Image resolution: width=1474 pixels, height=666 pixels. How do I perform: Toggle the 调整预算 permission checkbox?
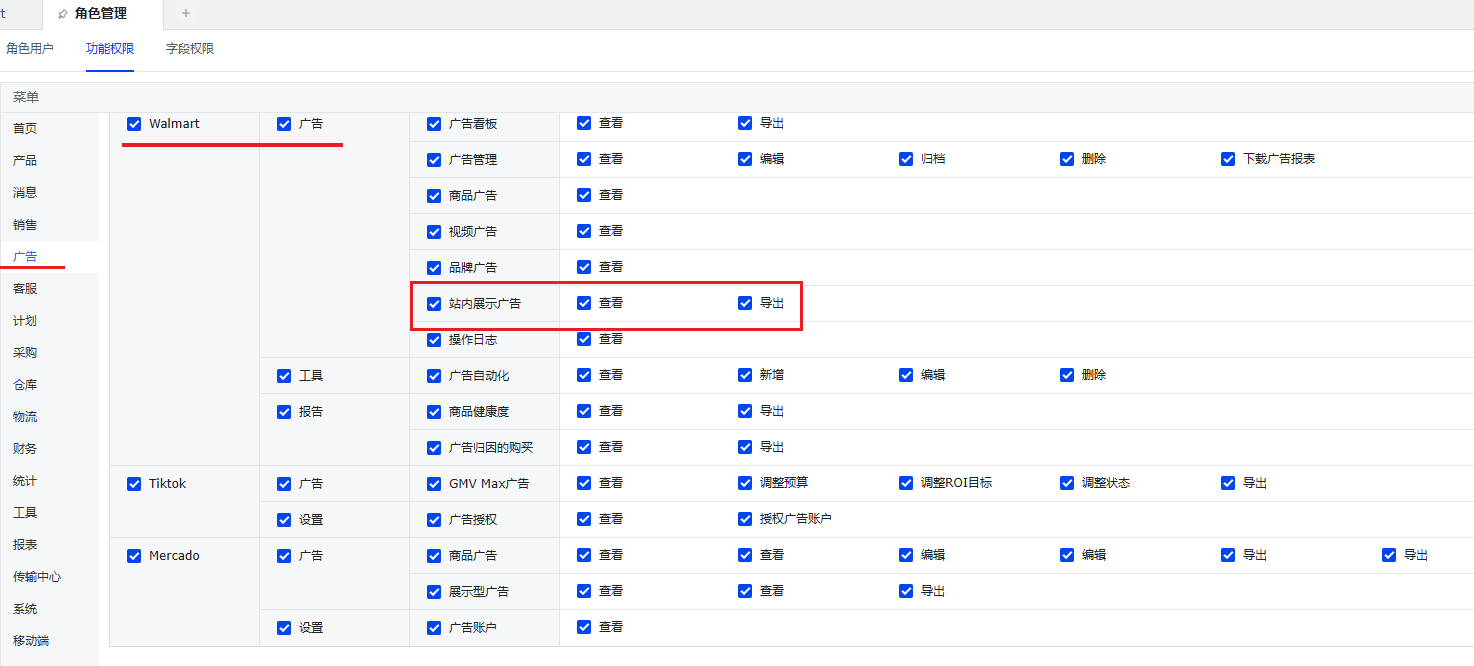point(745,483)
